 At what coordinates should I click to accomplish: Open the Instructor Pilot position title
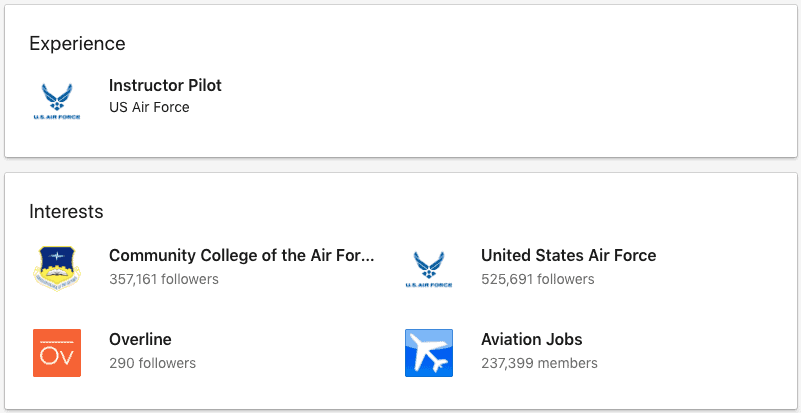(166, 85)
